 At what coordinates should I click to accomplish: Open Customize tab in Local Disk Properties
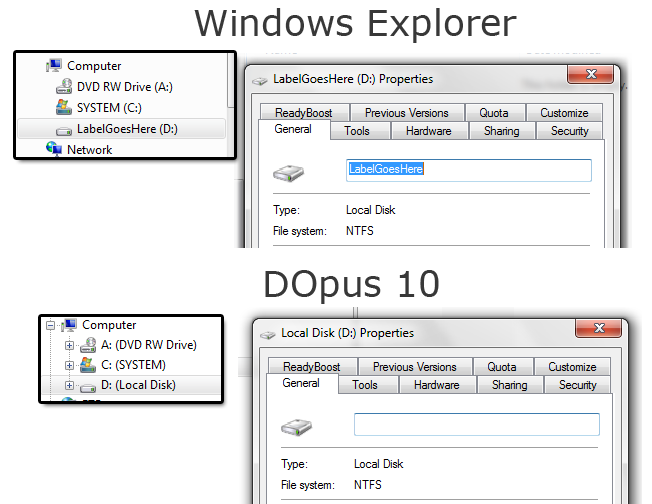click(x=572, y=366)
